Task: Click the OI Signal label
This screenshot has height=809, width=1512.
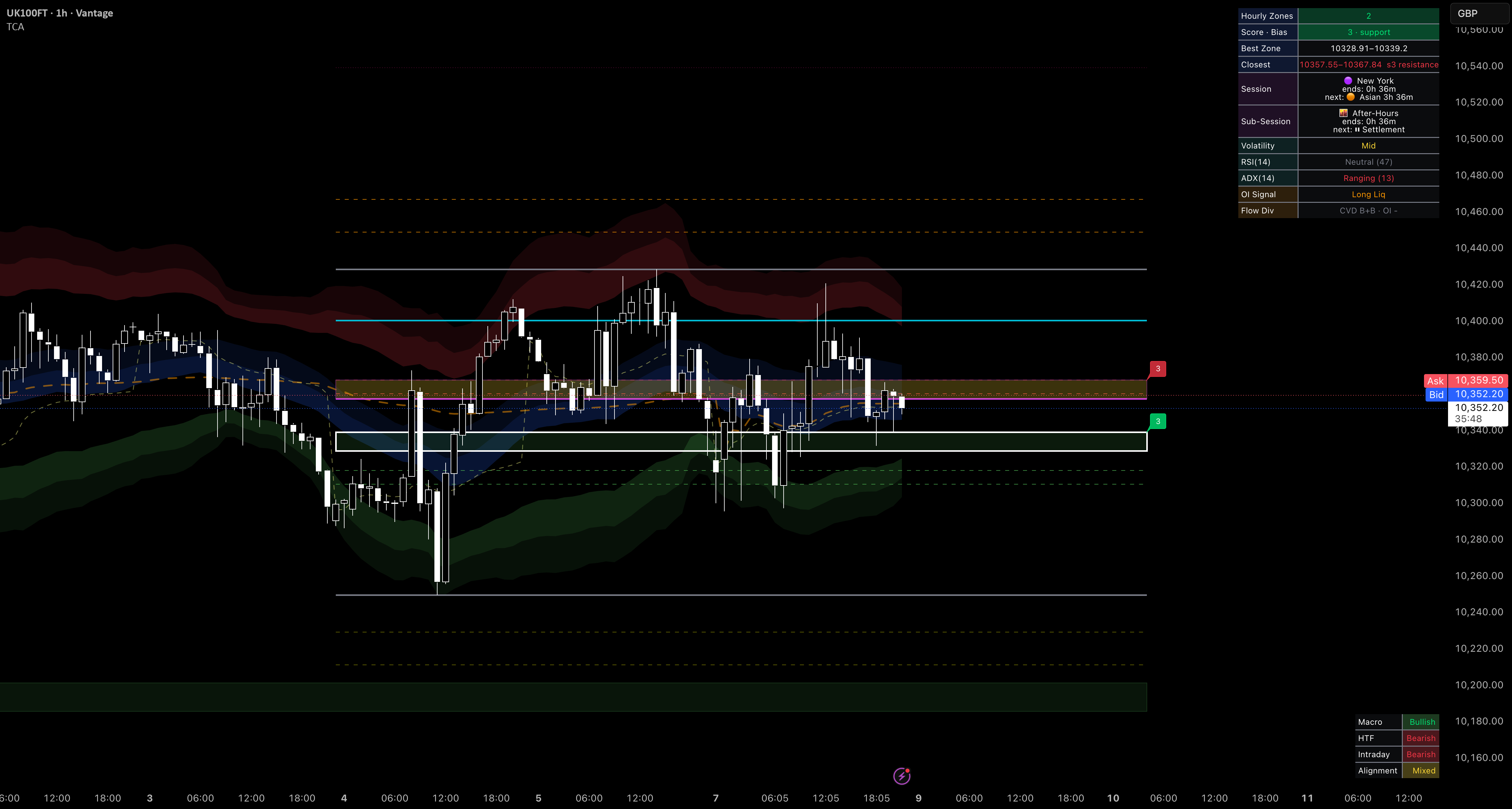Action: [1268, 194]
